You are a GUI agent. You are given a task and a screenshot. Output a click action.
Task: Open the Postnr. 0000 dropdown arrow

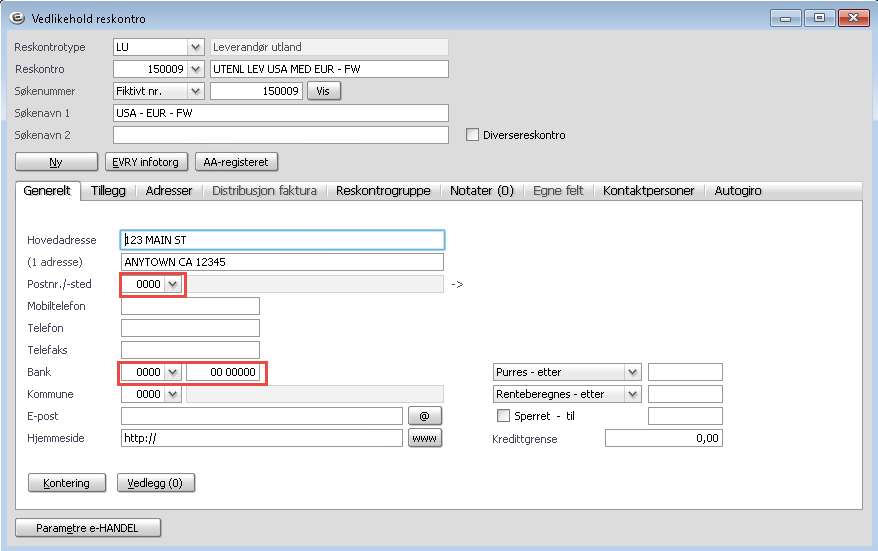(173, 284)
